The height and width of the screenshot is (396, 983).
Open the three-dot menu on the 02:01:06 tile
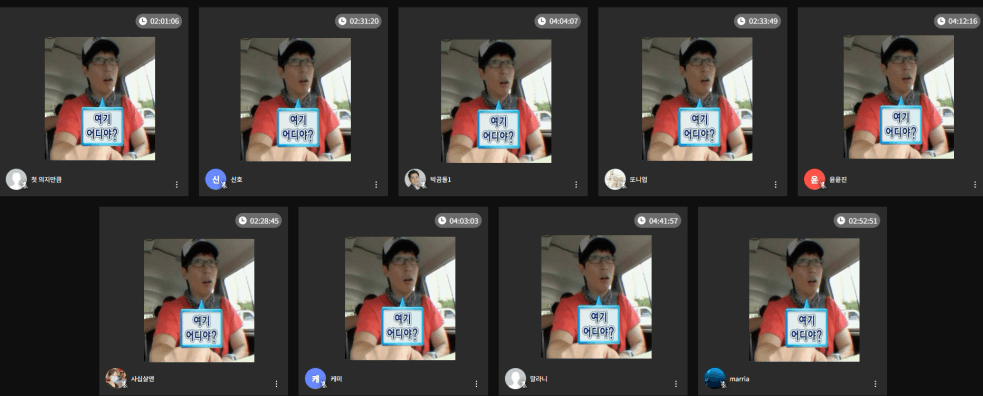[177, 185]
